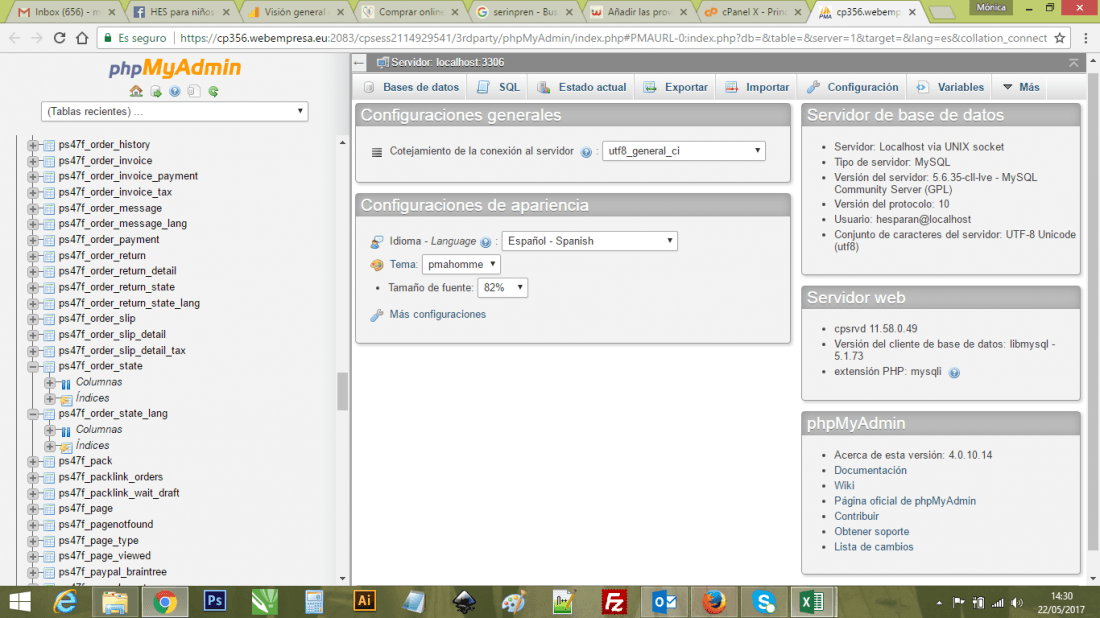Open the font size 82% dropdown
Image resolution: width=1100 pixels, height=618 pixels.
coord(502,288)
